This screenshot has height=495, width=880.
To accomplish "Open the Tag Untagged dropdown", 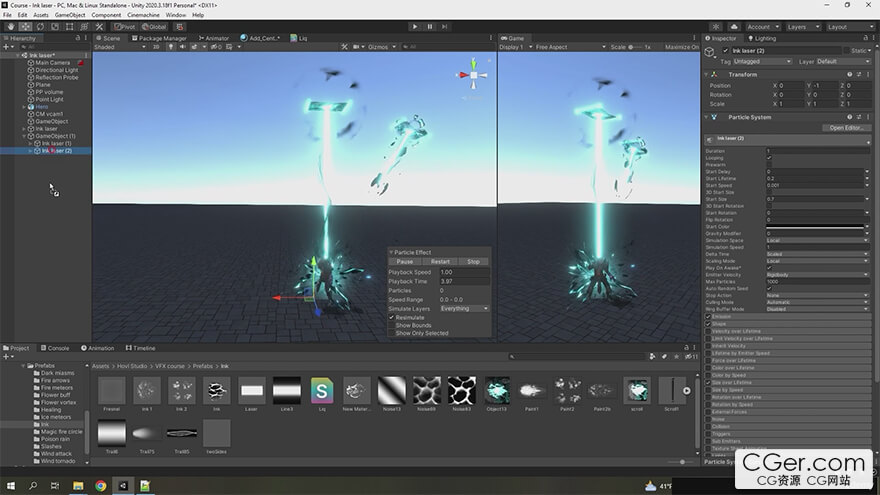I will (x=761, y=61).
